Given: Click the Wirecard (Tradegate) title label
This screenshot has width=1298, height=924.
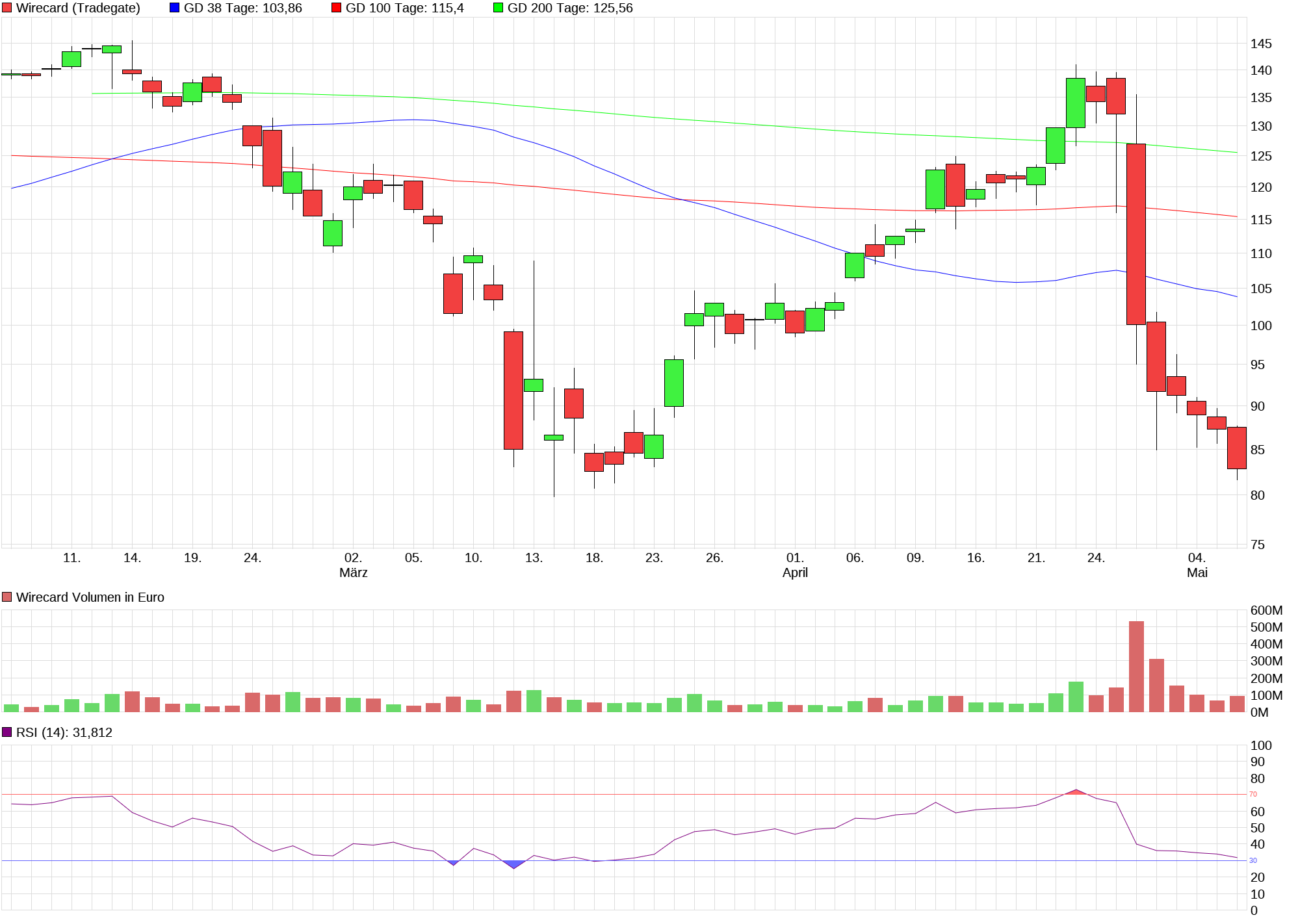Looking at the screenshot, I should [78, 8].
